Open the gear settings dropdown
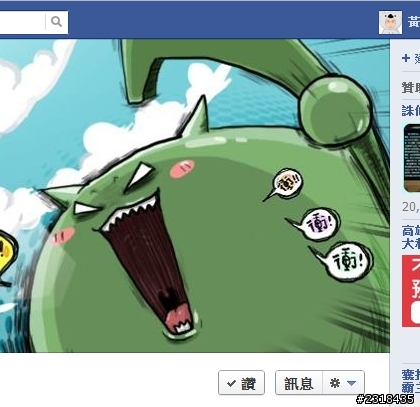This screenshot has width=420, height=407. pyautogui.click(x=343, y=383)
